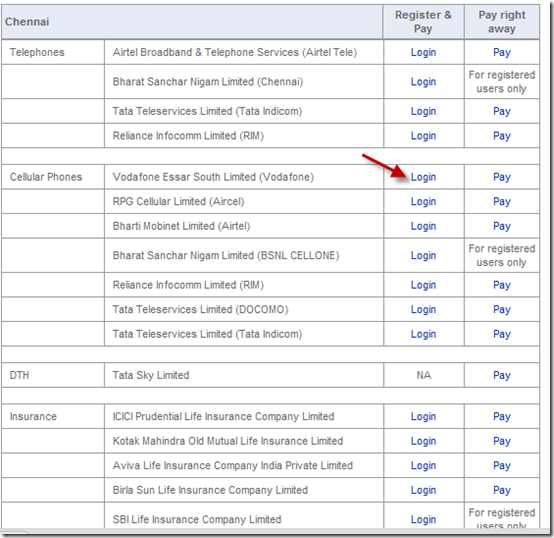Screen dimensions: 554x538
Task: Open Login for Aviva Life Insurance Company
Action: 423,466
